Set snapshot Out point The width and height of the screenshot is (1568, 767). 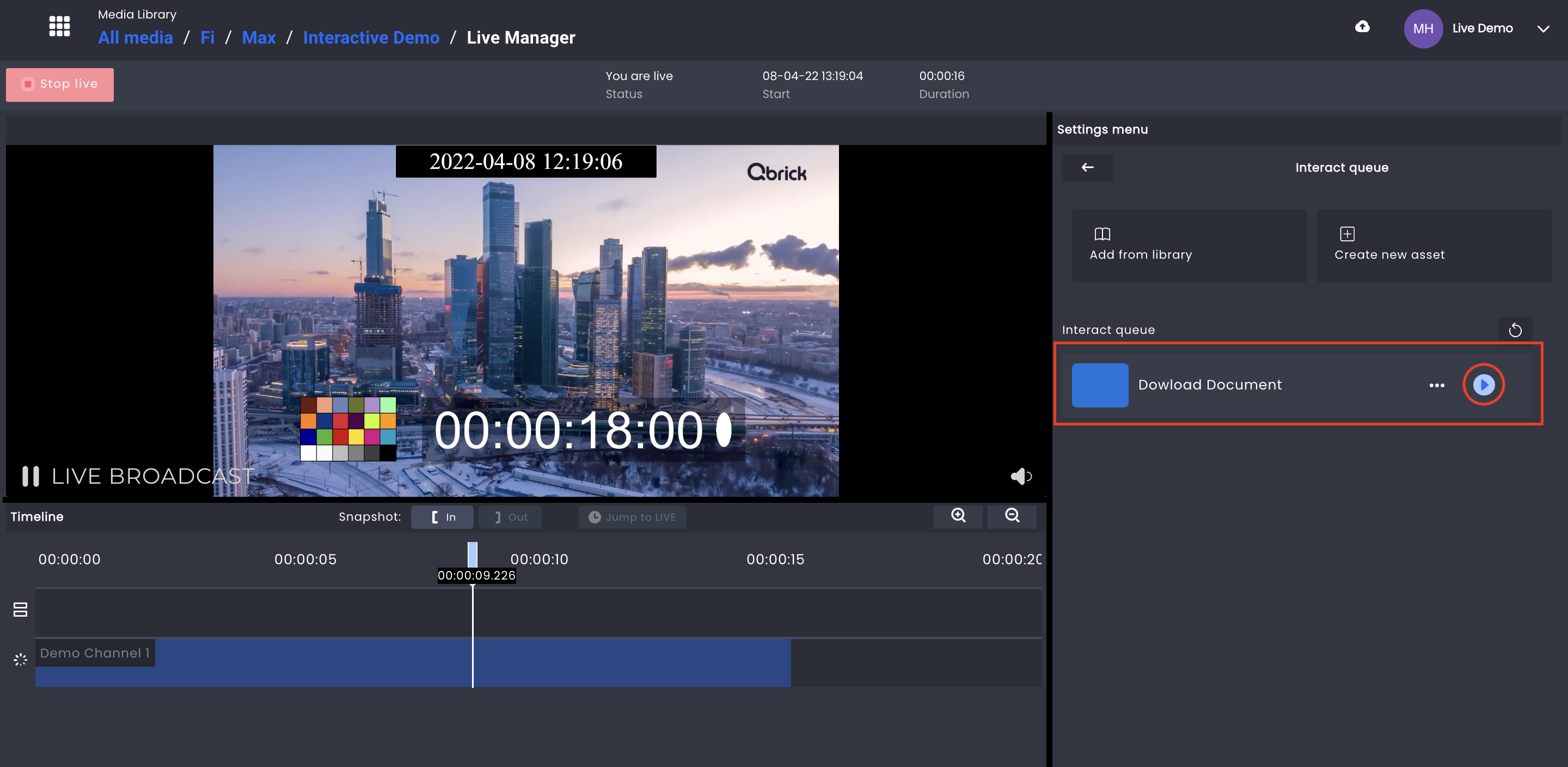coord(510,516)
